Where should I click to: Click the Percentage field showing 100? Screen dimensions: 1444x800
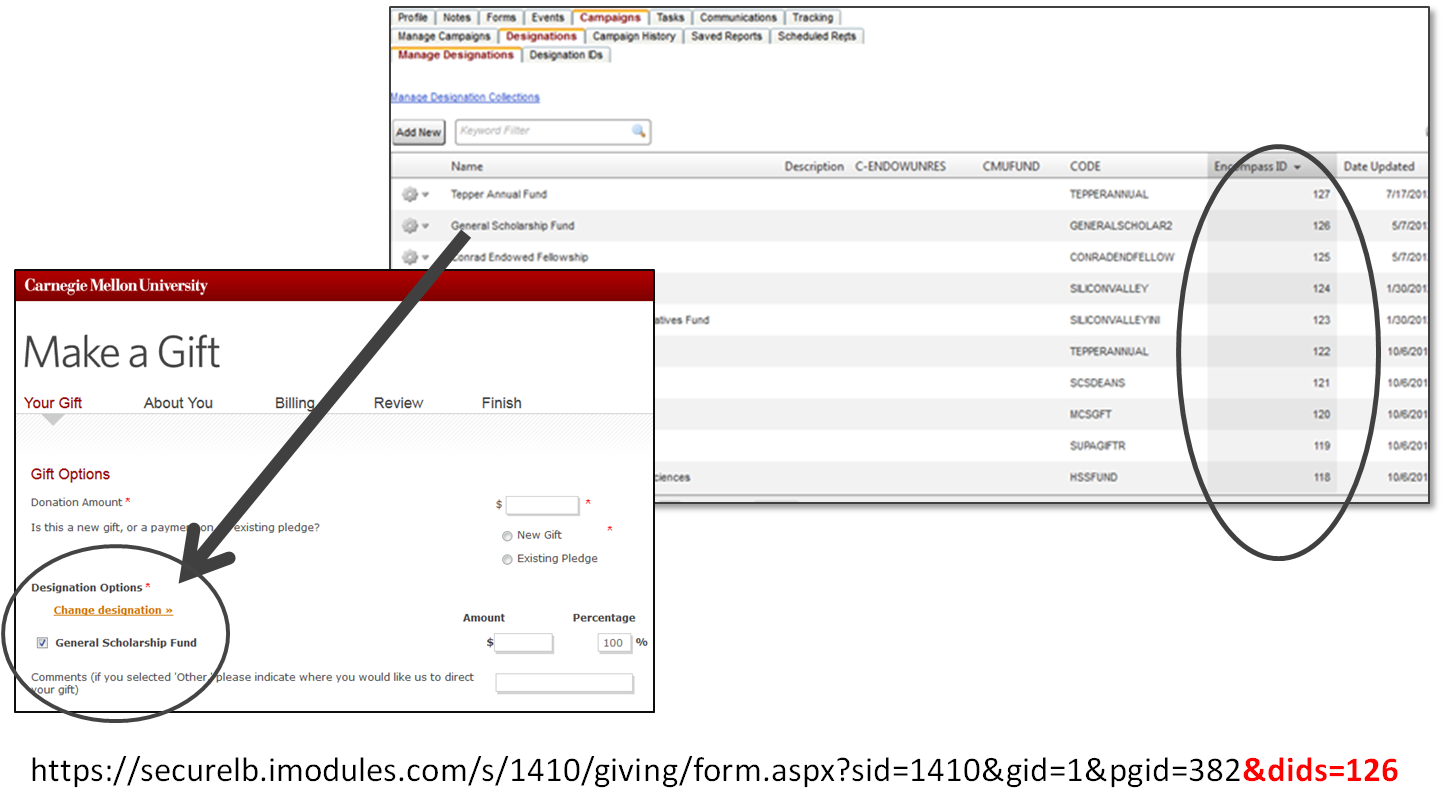tap(614, 643)
